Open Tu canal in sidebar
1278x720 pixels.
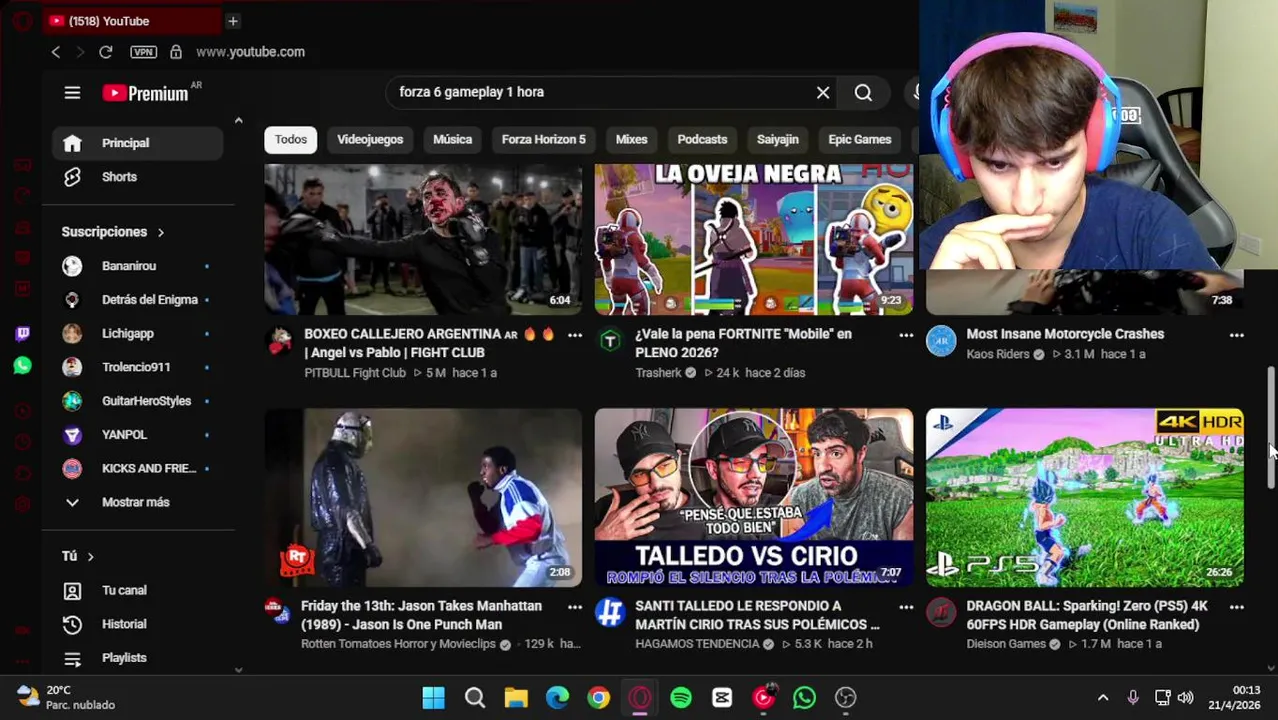(x=138, y=590)
